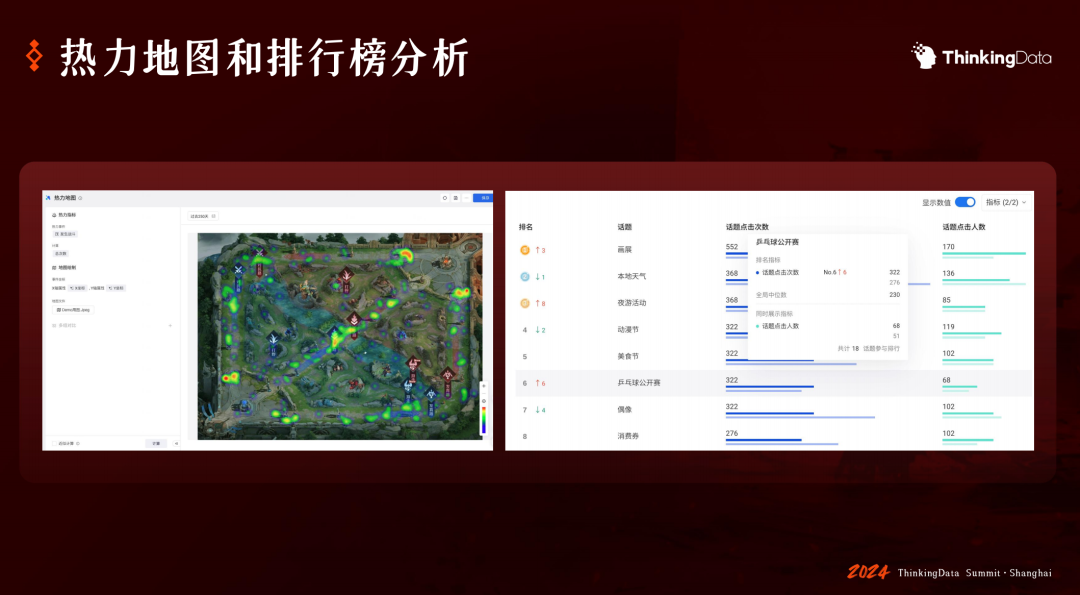Select the 偶像 topic row
The image size is (1080, 595).
tap(774, 409)
